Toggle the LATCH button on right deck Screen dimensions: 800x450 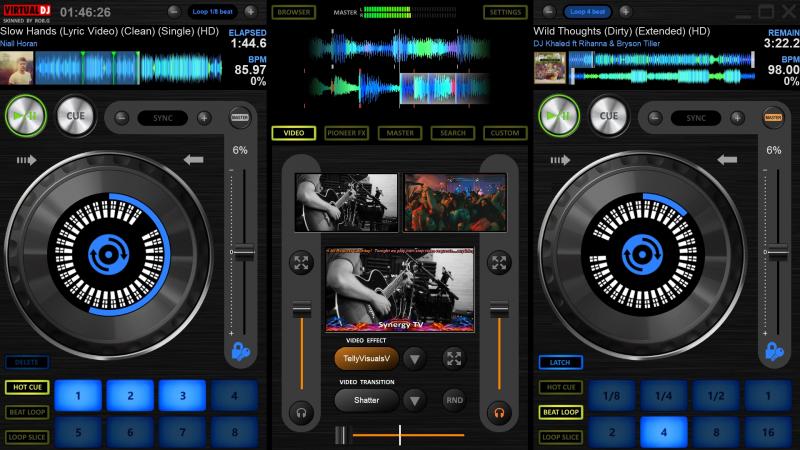point(560,362)
